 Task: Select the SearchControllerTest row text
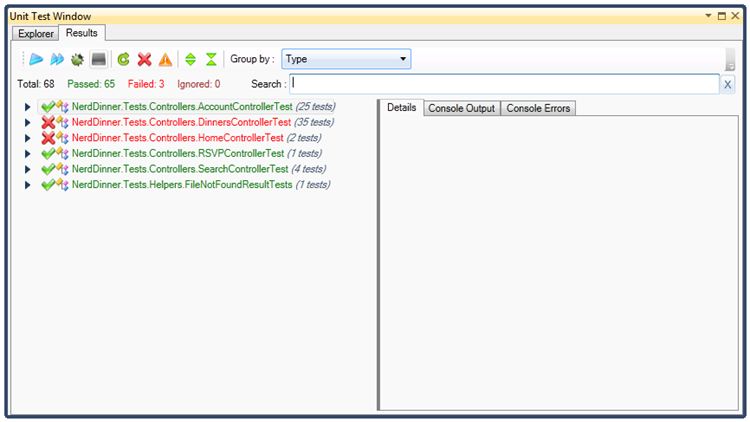point(180,169)
